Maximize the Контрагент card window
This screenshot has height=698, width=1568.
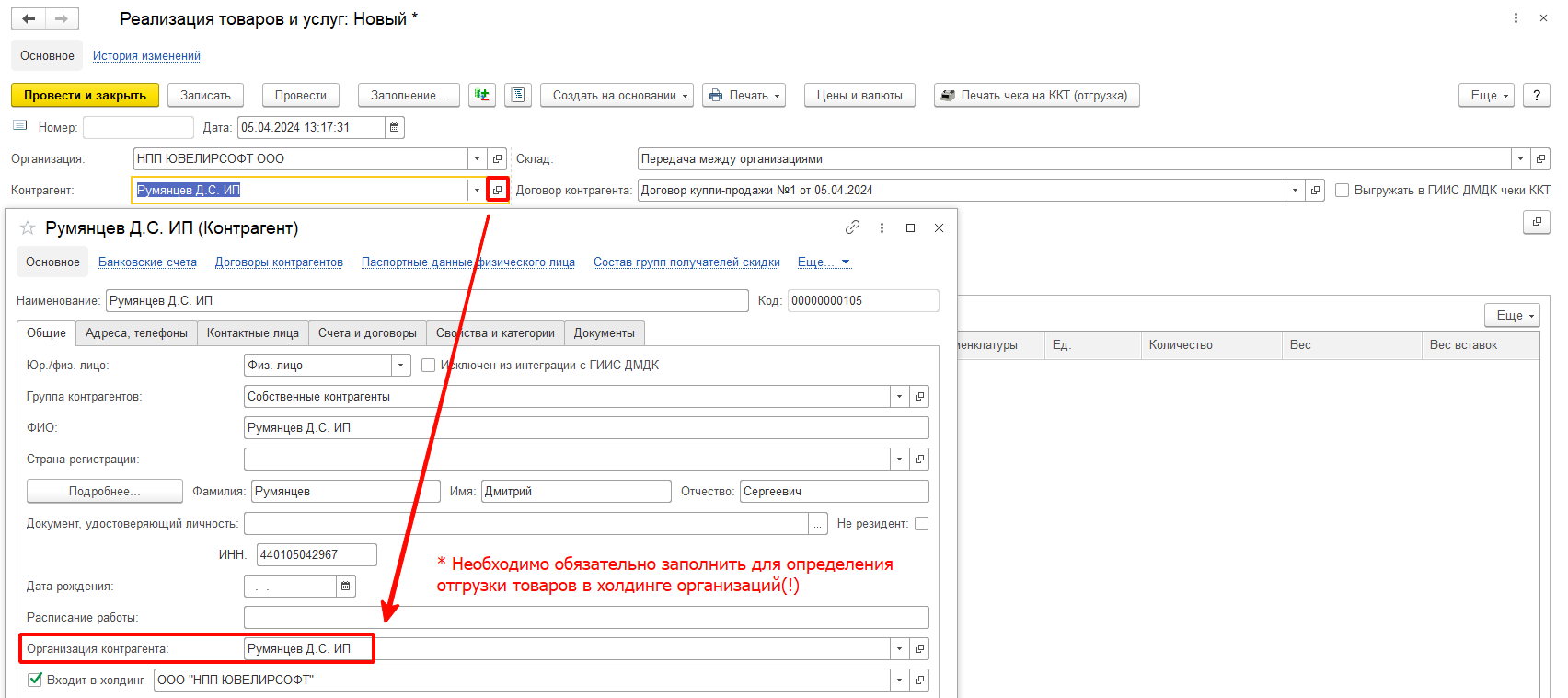910,227
